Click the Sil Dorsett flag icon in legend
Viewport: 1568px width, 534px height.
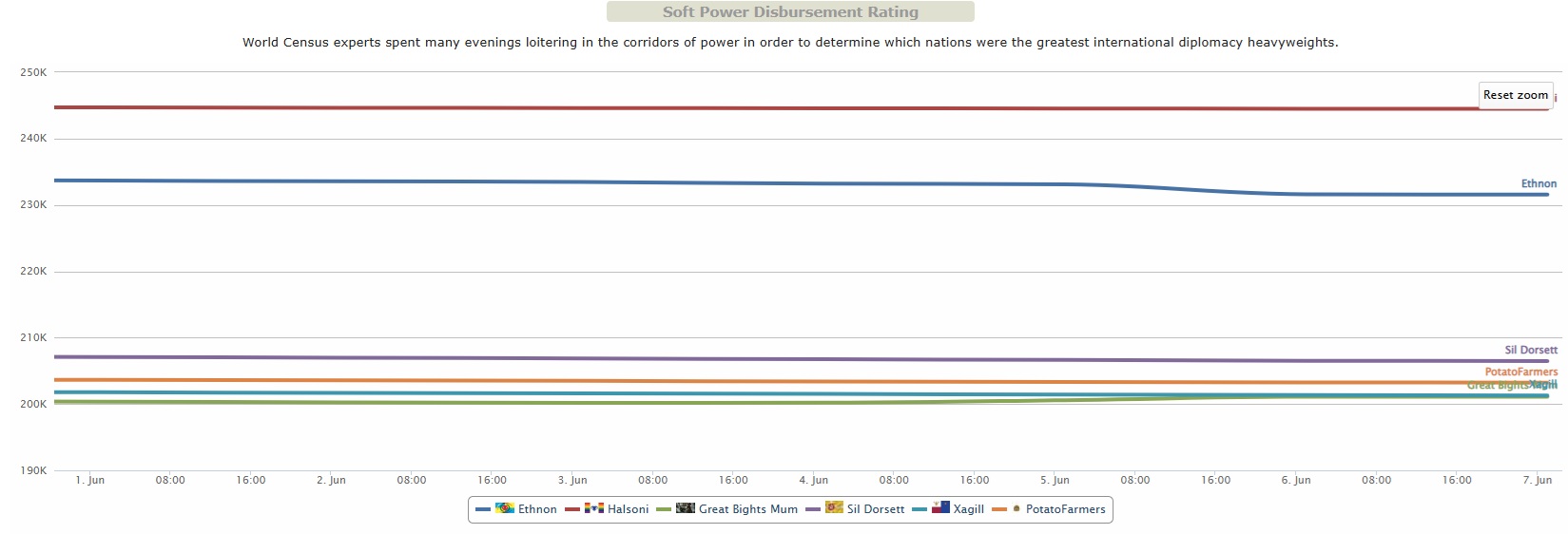coord(834,508)
